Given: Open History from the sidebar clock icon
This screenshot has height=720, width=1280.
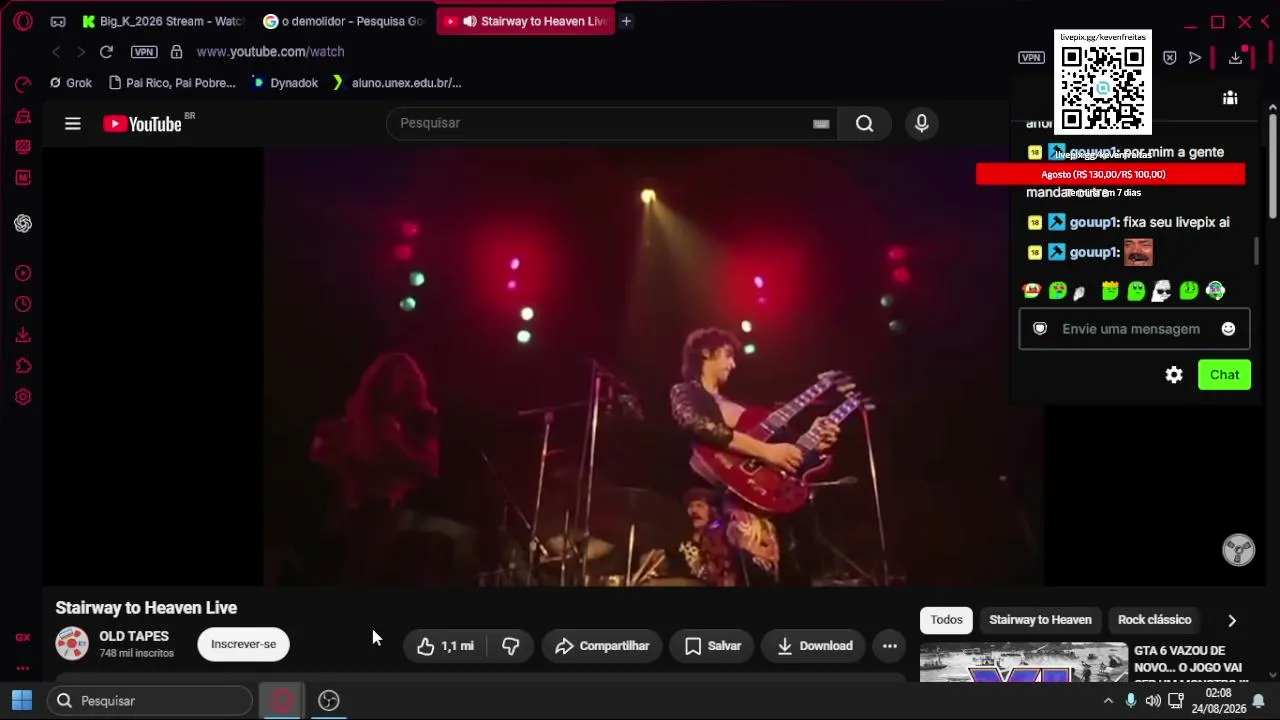Looking at the screenshot, I should pyautogui.click(x=23, y=304).
